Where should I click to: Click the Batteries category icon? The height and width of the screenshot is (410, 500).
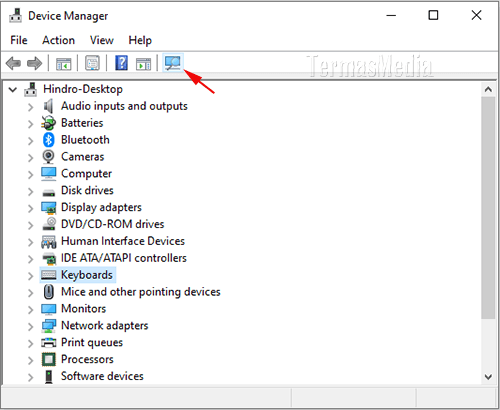tap(48, 123)
